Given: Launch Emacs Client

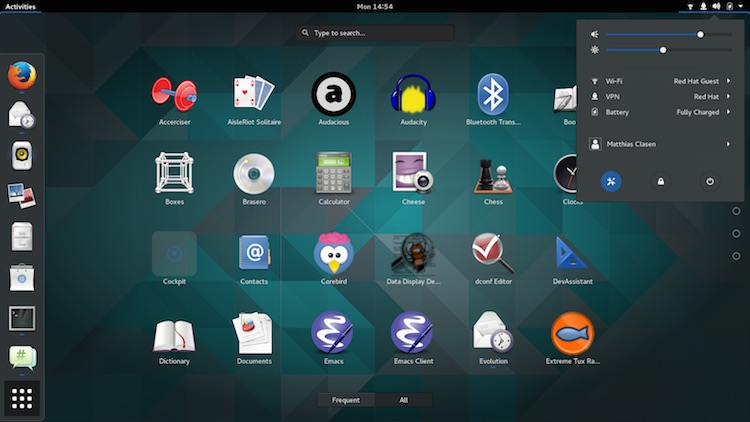Looking at the screenshot, I should [x=413, y=339].
